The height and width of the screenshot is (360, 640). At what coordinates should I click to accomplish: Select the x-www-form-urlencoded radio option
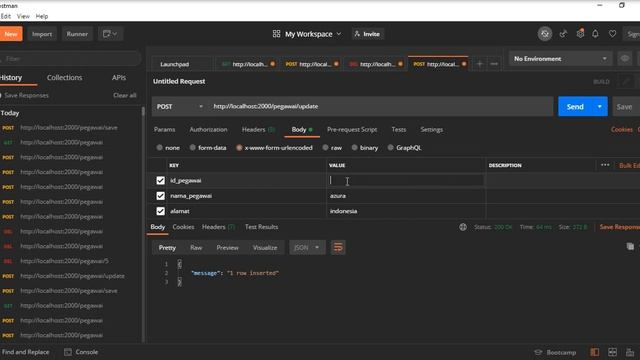(x=239, y=148)
